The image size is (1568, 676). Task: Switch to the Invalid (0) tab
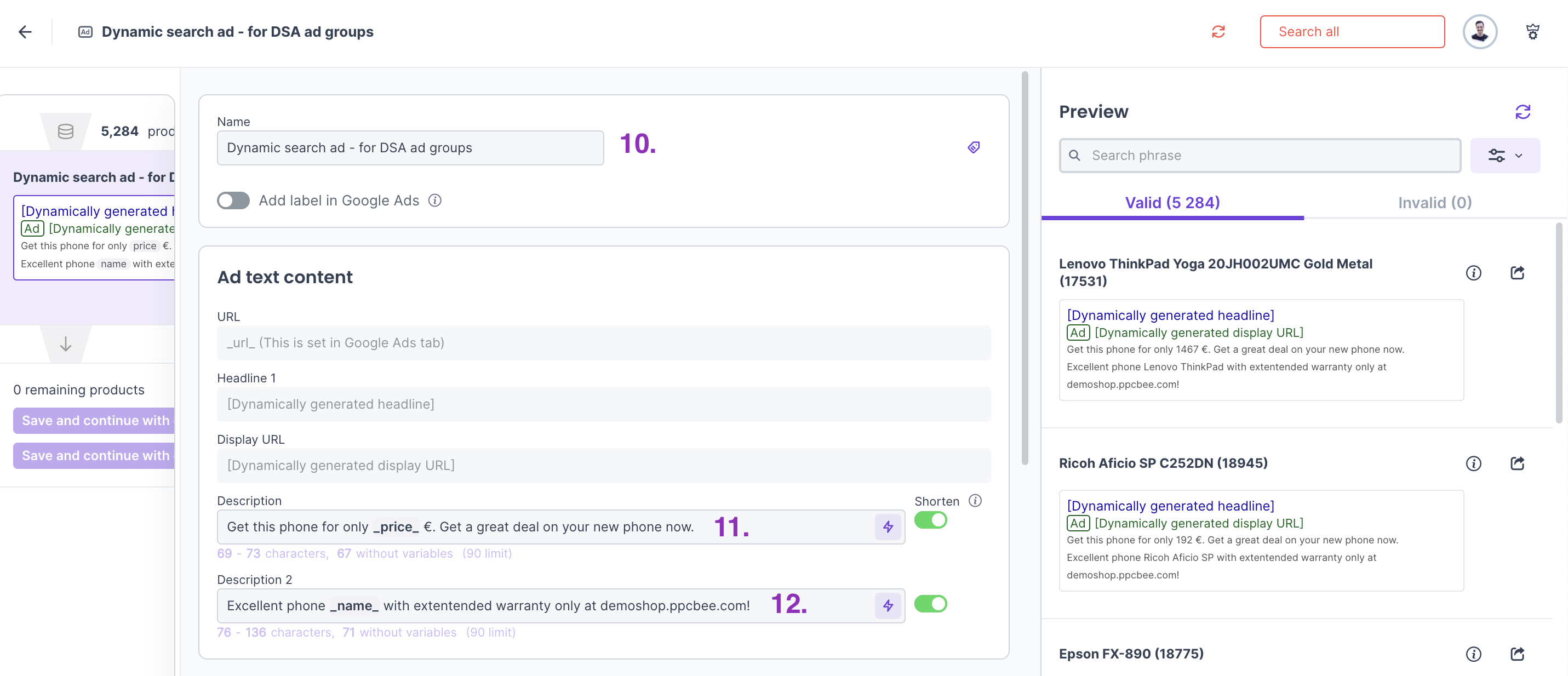tap(1434, 203)
